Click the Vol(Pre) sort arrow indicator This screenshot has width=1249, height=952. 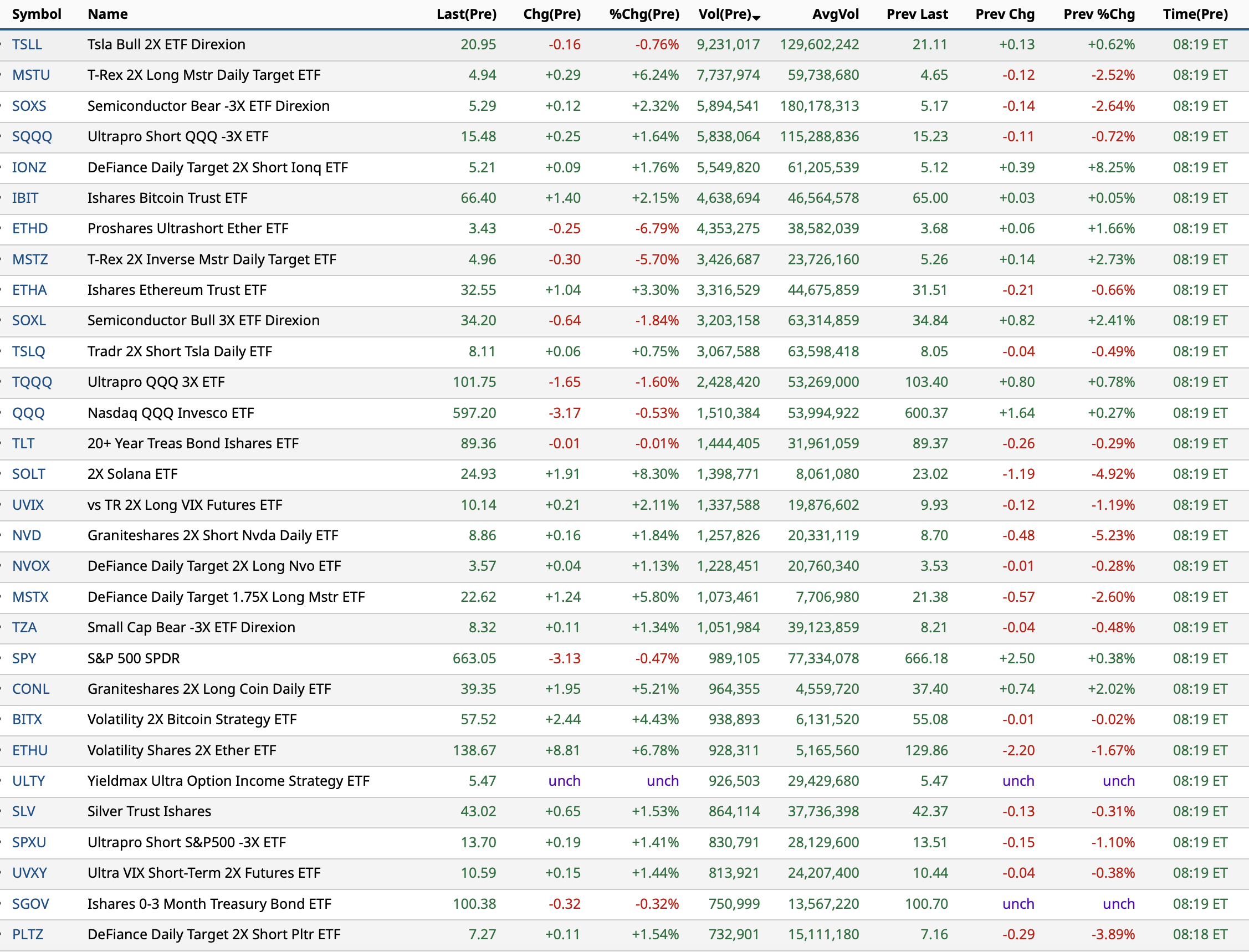(756, 18)
